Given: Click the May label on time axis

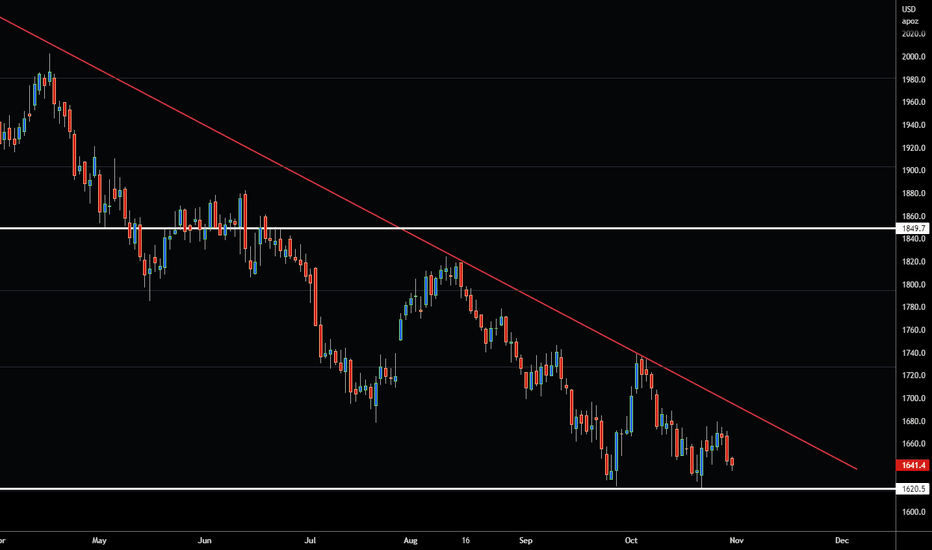Looking at the screenshot, I should coord(99,540).
